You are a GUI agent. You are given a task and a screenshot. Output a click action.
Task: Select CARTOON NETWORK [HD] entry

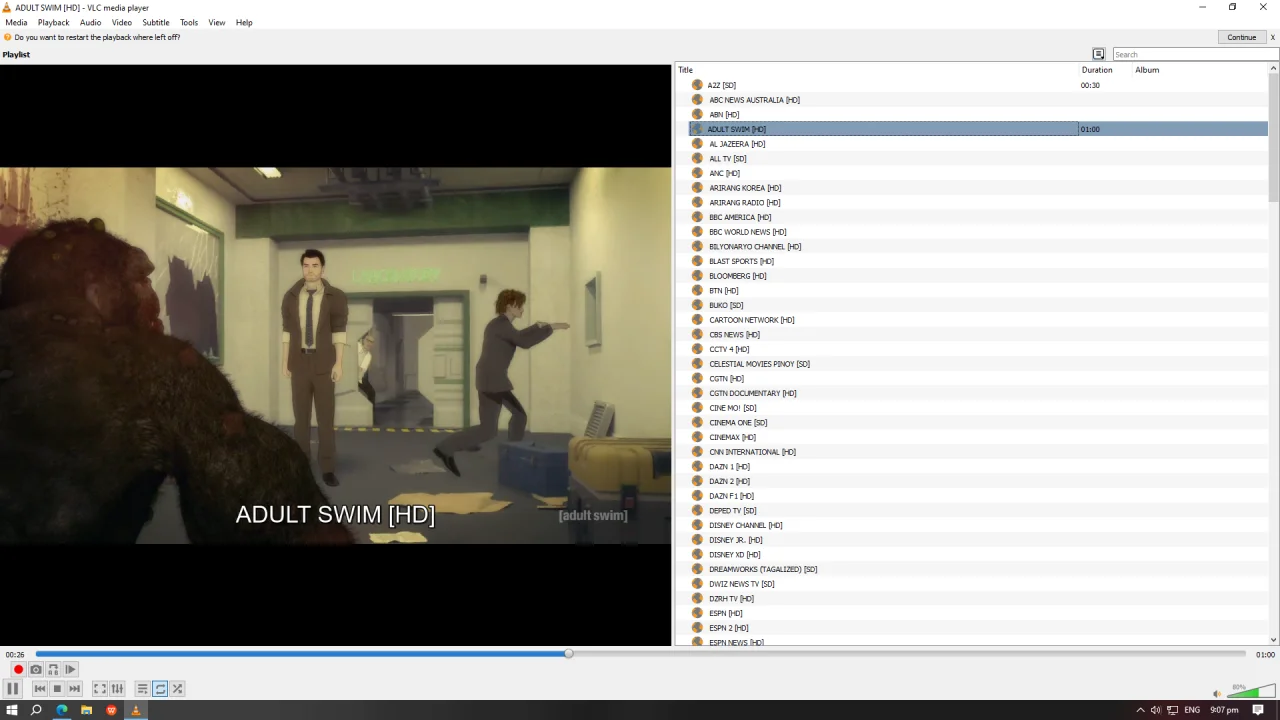tap(752, 320)
